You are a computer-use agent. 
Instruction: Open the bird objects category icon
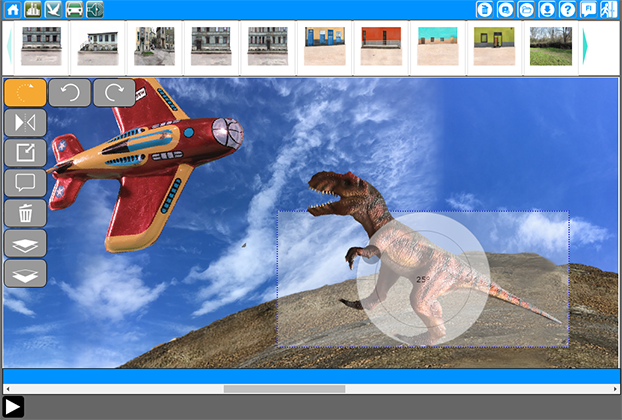click(54, 10)
